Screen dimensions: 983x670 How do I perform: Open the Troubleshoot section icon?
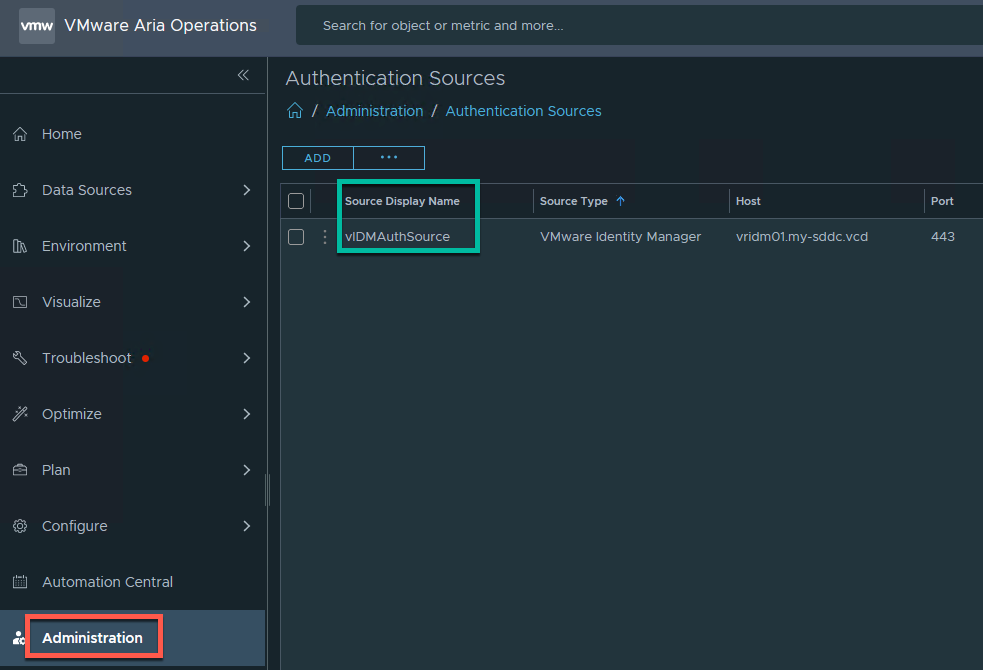pos(20,357)
